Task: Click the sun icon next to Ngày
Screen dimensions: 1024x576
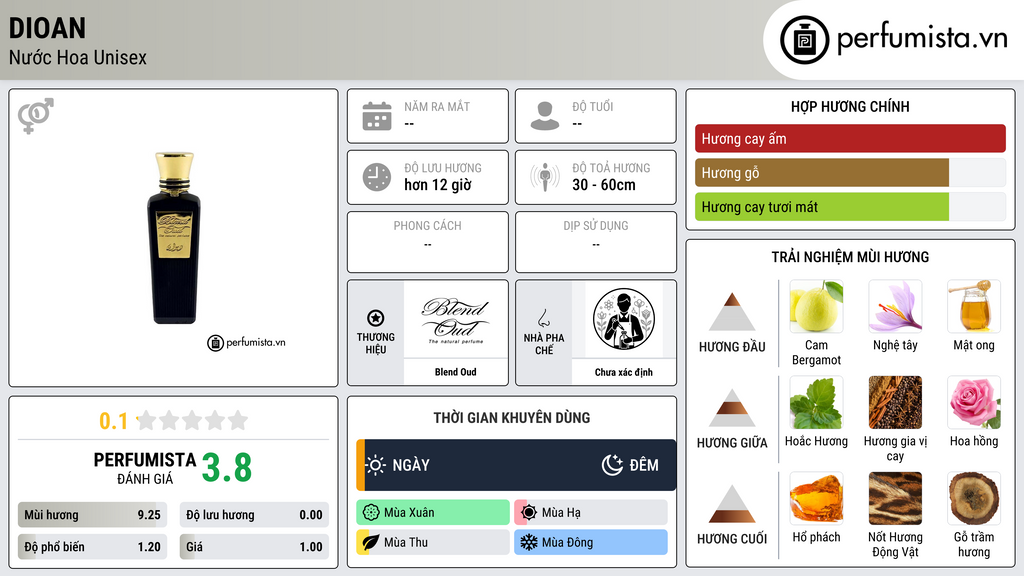Action: 375,465
